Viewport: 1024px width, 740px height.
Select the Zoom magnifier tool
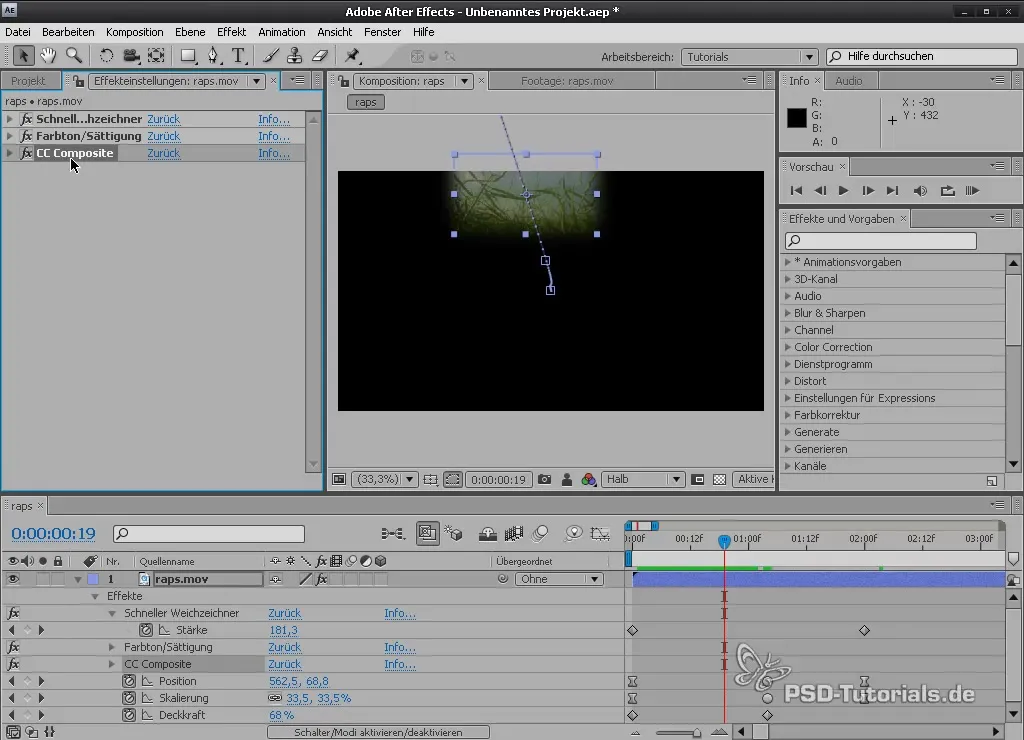point(74,56)
